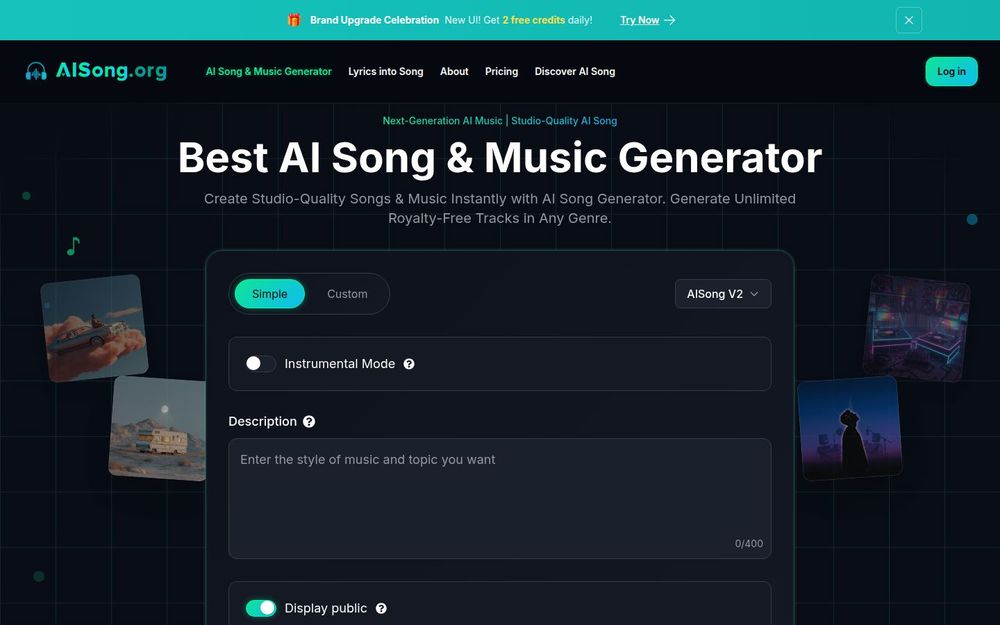1000x625 pixels.
Task: Click into the music description text field
Action: pos(499,499)
